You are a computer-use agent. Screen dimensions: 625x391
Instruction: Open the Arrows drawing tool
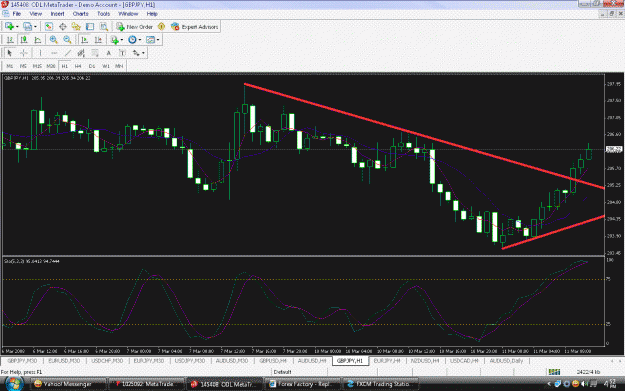pyautogui.click(x=136, y=53)
